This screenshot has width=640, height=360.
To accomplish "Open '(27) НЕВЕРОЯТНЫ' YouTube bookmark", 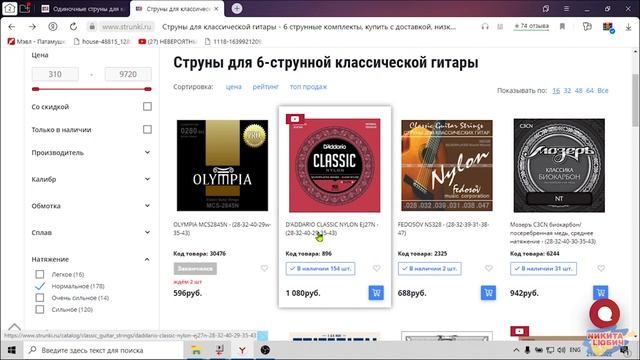I will pyautogui.click(x=168, y=41).
